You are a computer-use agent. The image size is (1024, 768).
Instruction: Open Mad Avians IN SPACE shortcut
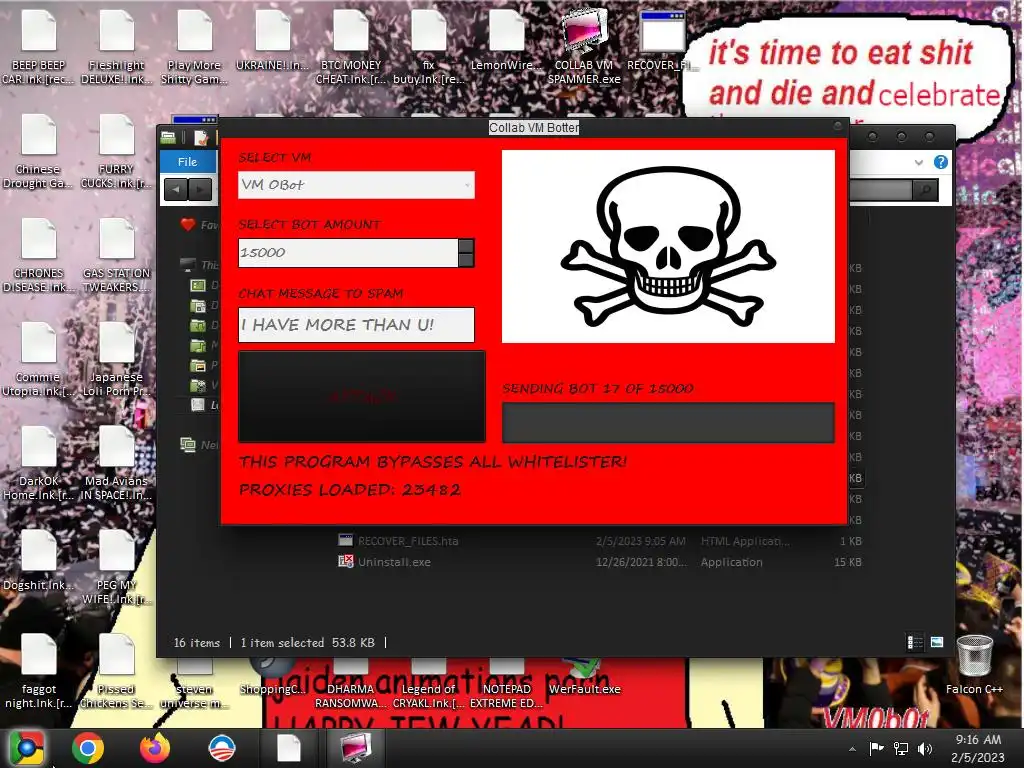coord(116,463)
